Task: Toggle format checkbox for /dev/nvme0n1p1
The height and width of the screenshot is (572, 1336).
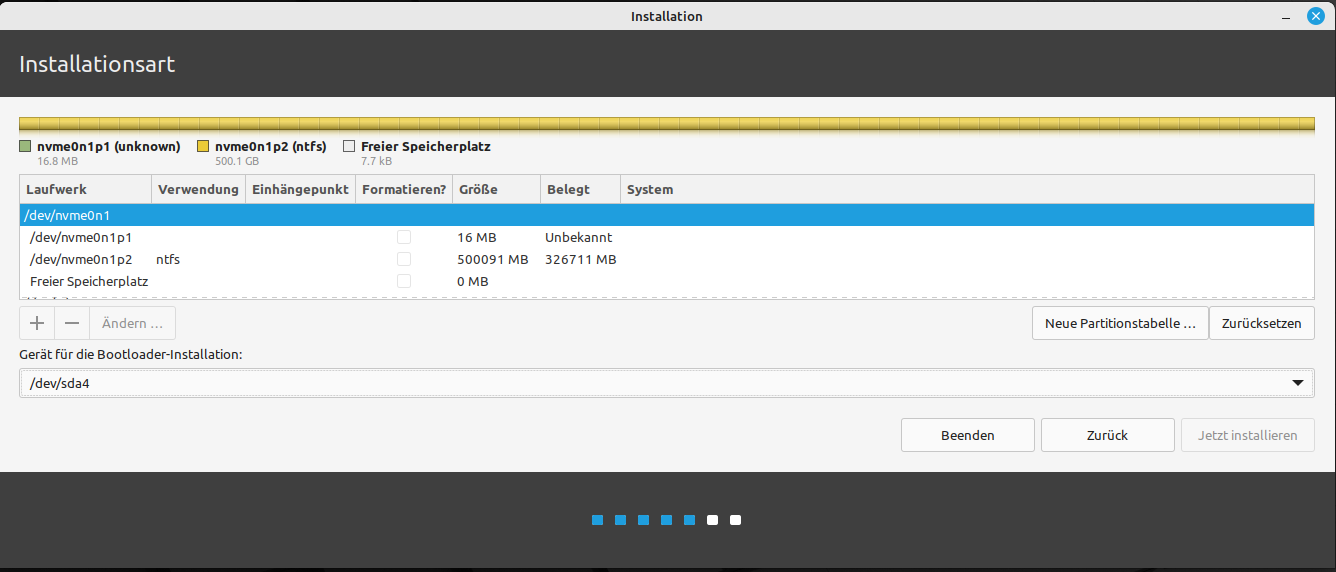Action: pos(404,238)
